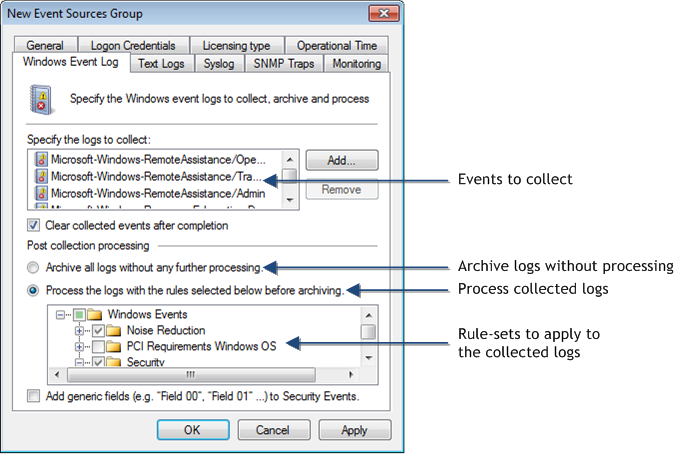Click the Apply button
This screenshot has width=675, height=454.
(355, 430)
